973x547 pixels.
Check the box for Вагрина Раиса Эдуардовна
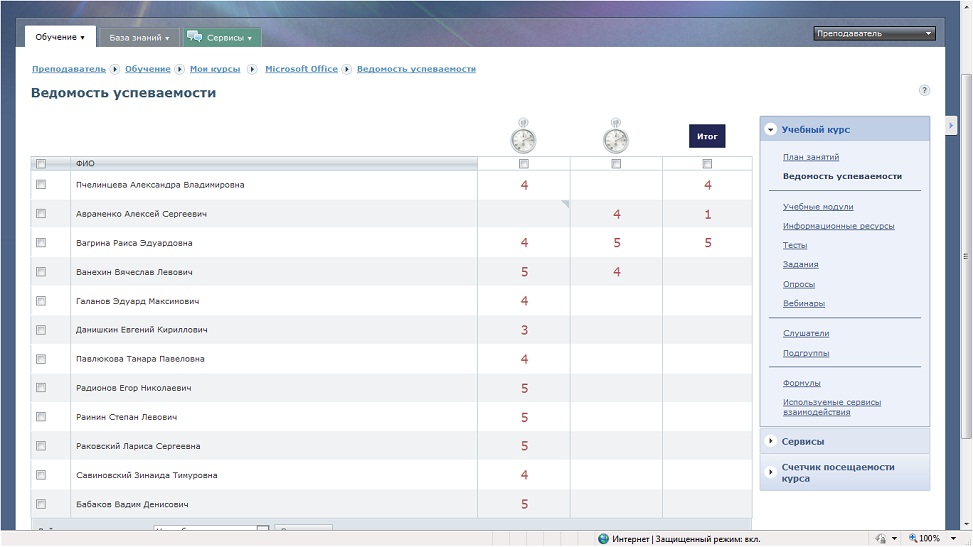coord(41,243)
